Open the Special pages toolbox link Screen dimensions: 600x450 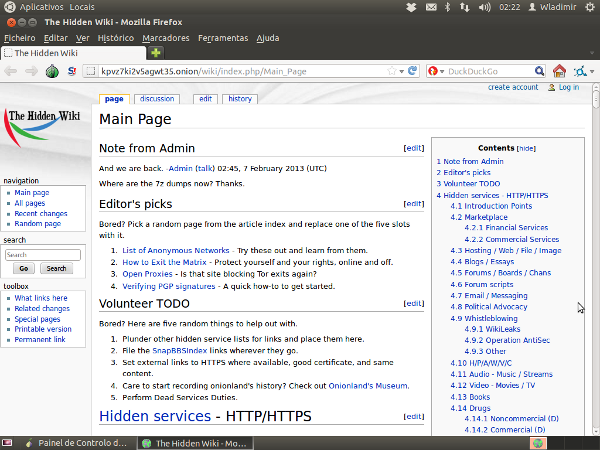pyautogui.click(x=37, y=319)
